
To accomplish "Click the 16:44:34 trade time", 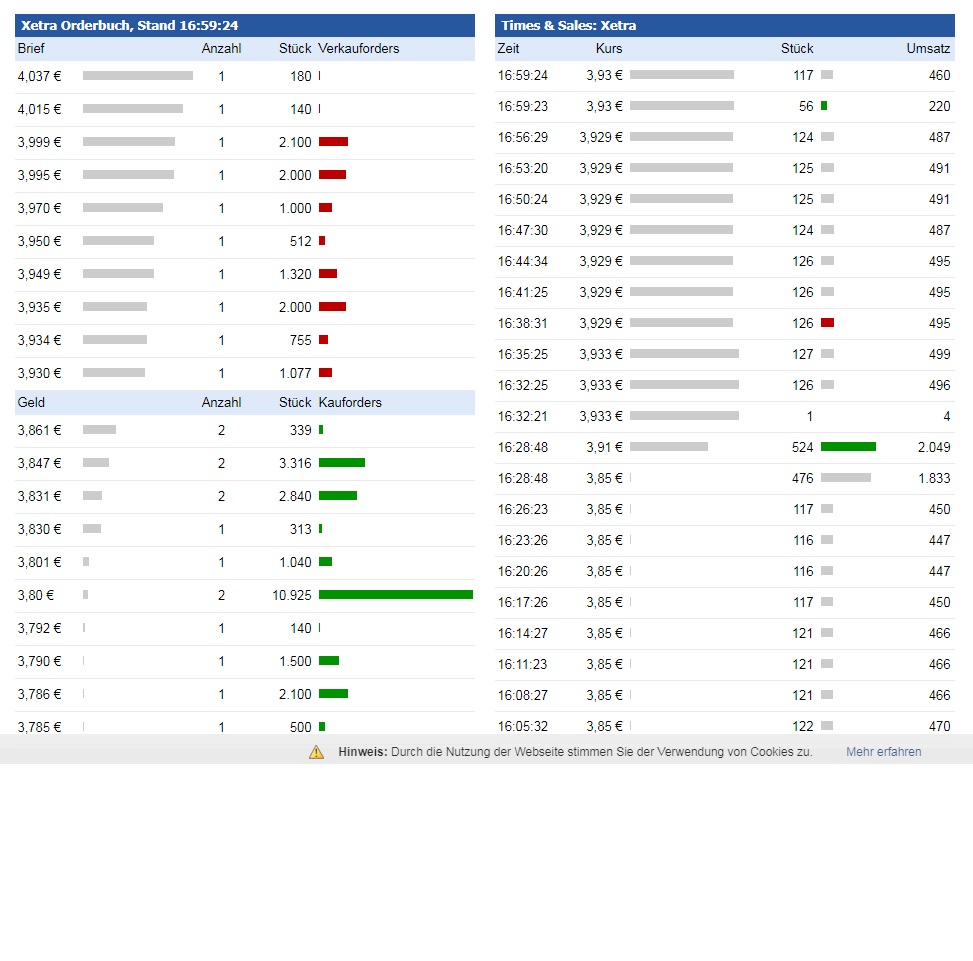I will pos(522,261).
